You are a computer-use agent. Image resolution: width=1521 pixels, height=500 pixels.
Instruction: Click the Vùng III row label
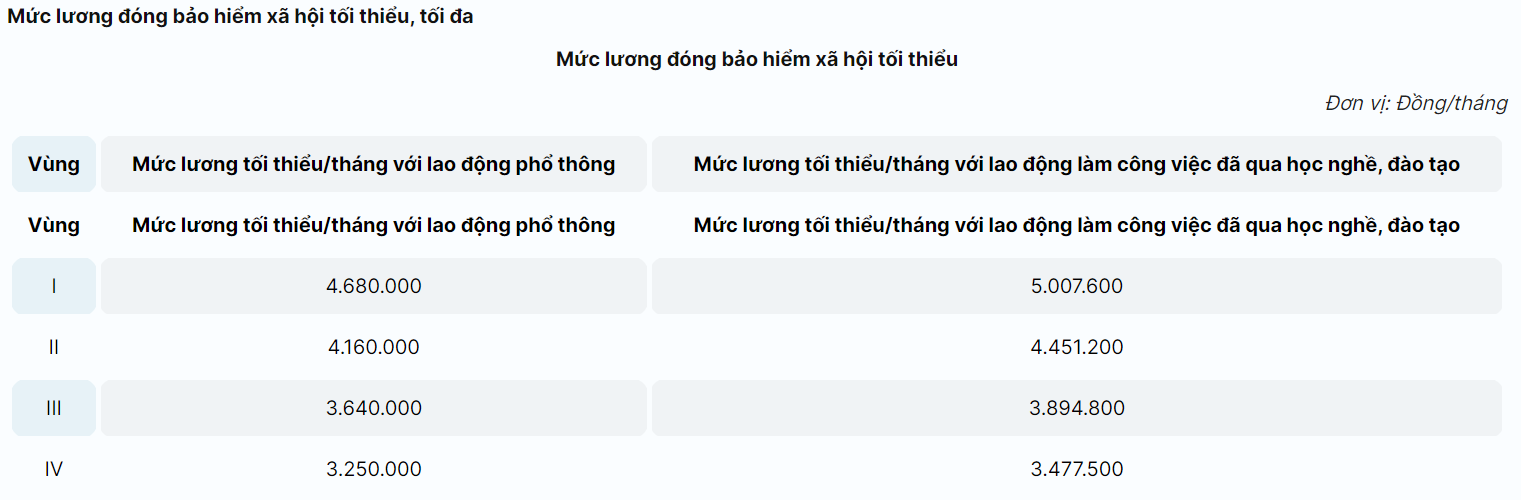point(54,408)
